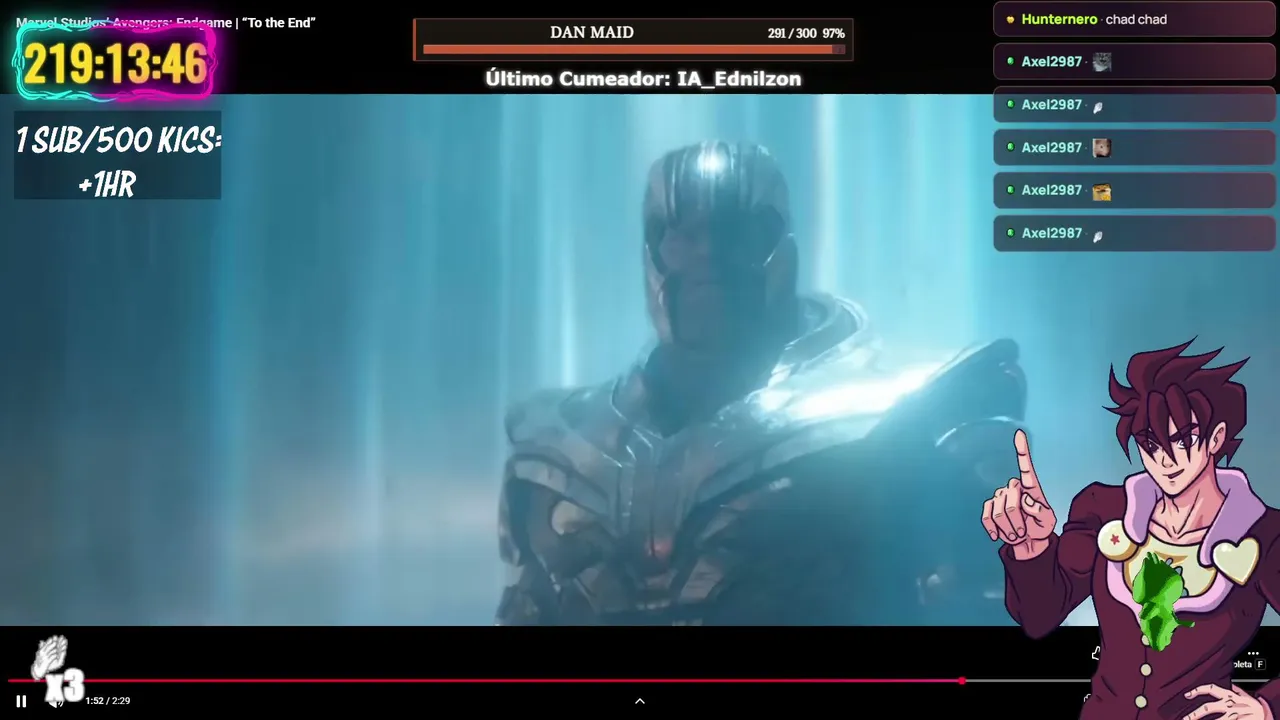The width and height of the screenshot is (1280, 720).
Task: Expand the upward chevron below the video
Action: [x=640, y=701]
